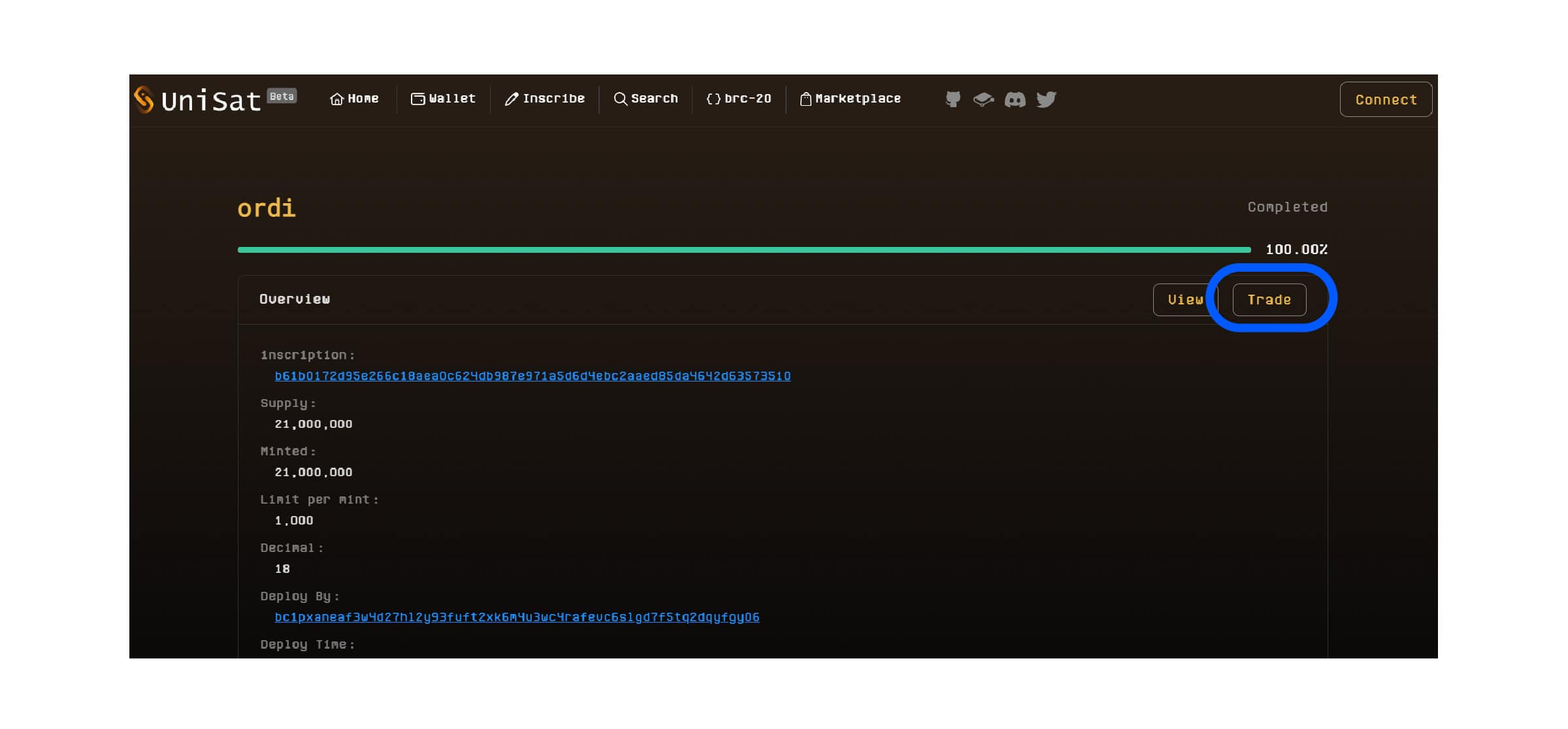Click the Overview heading
Screen dimensions: 1568x729
295,299
